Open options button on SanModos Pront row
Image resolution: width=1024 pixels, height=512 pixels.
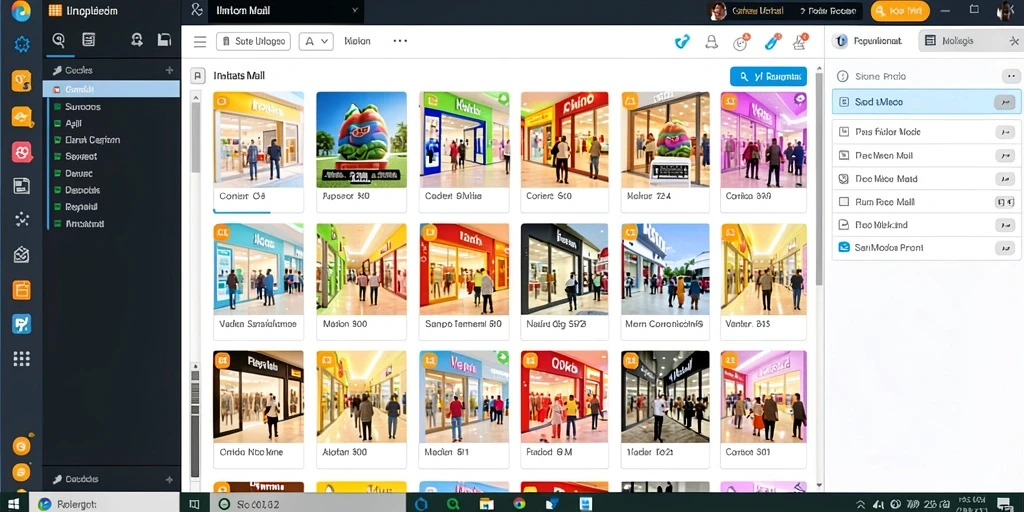point(1004,248)
